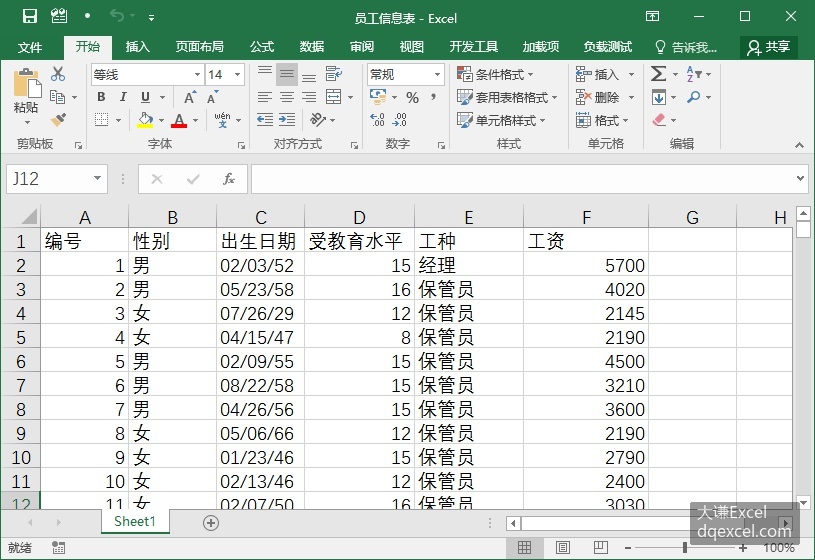Open the font dialog launcher
Screen dimensions: 815x560
coord(241,146)
